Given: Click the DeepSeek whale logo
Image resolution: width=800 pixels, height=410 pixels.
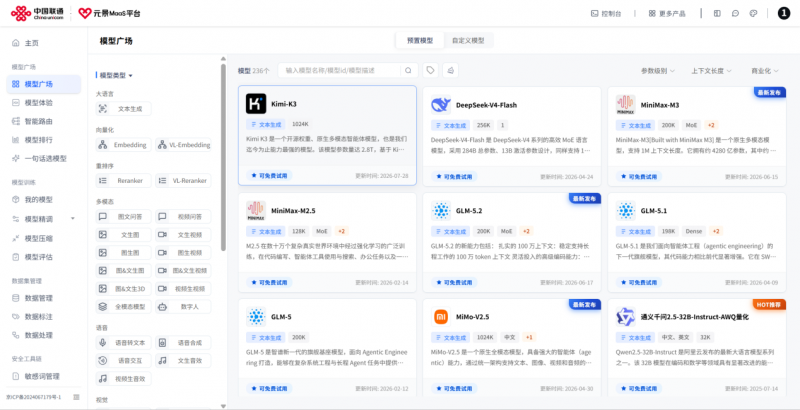Looking at the screenshot, I should coord(440,105).
